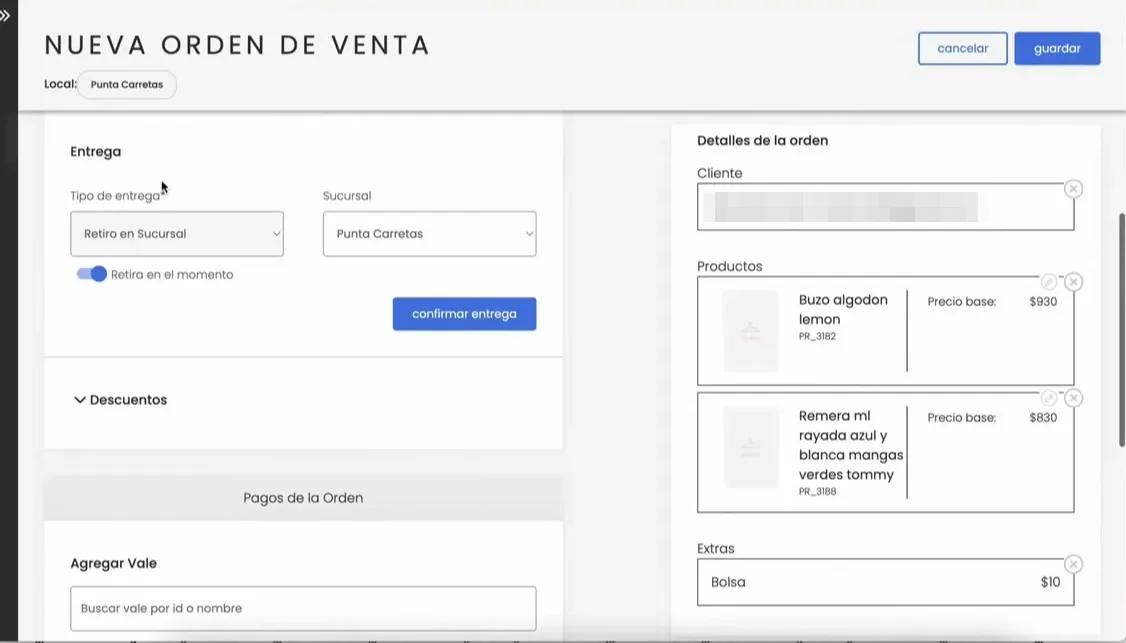The image size is (1126, 643).
Task: Edit the Buzo algodon lemon product
Action: click(1048, 282)
